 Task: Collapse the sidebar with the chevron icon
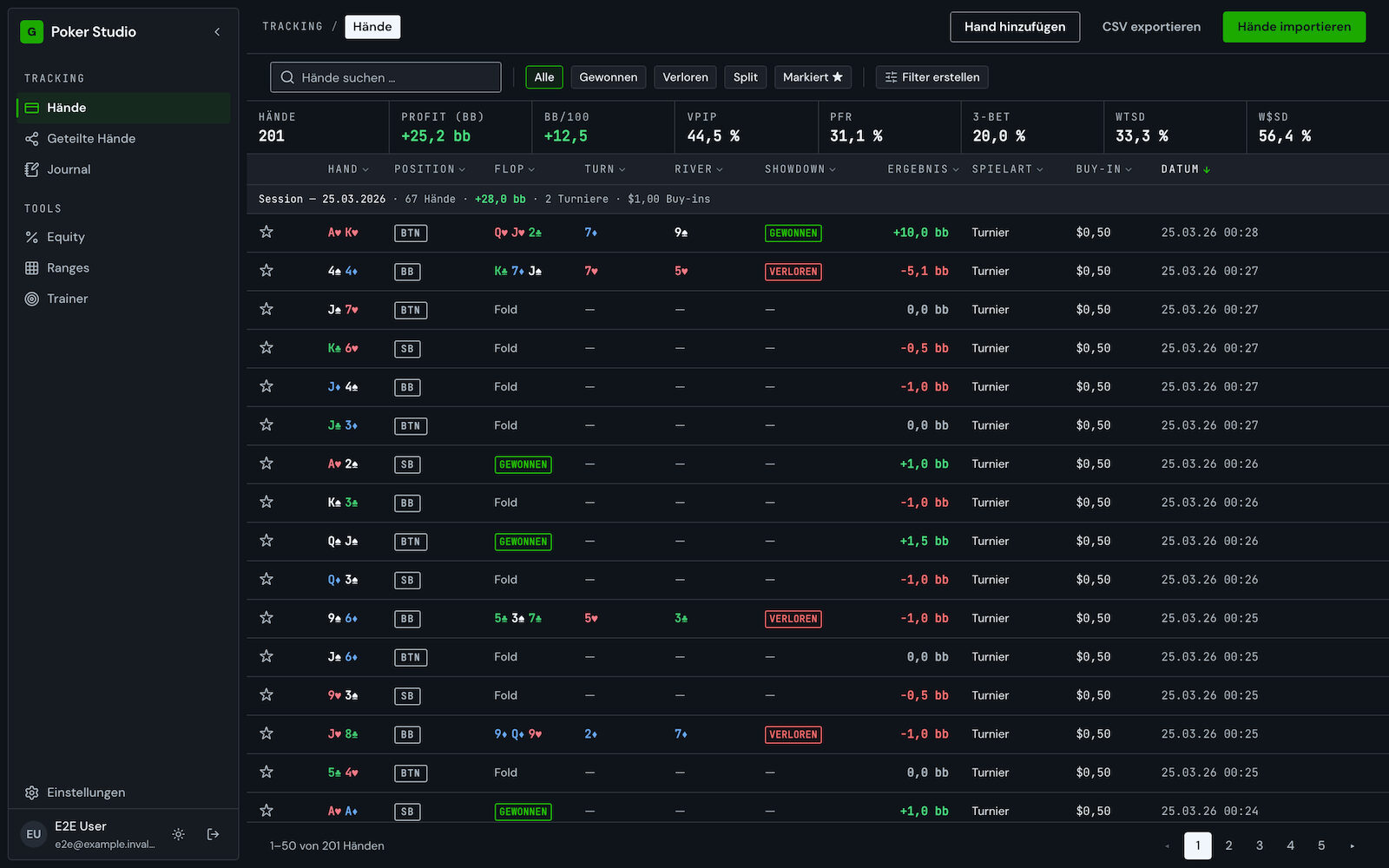coord(217,32)
